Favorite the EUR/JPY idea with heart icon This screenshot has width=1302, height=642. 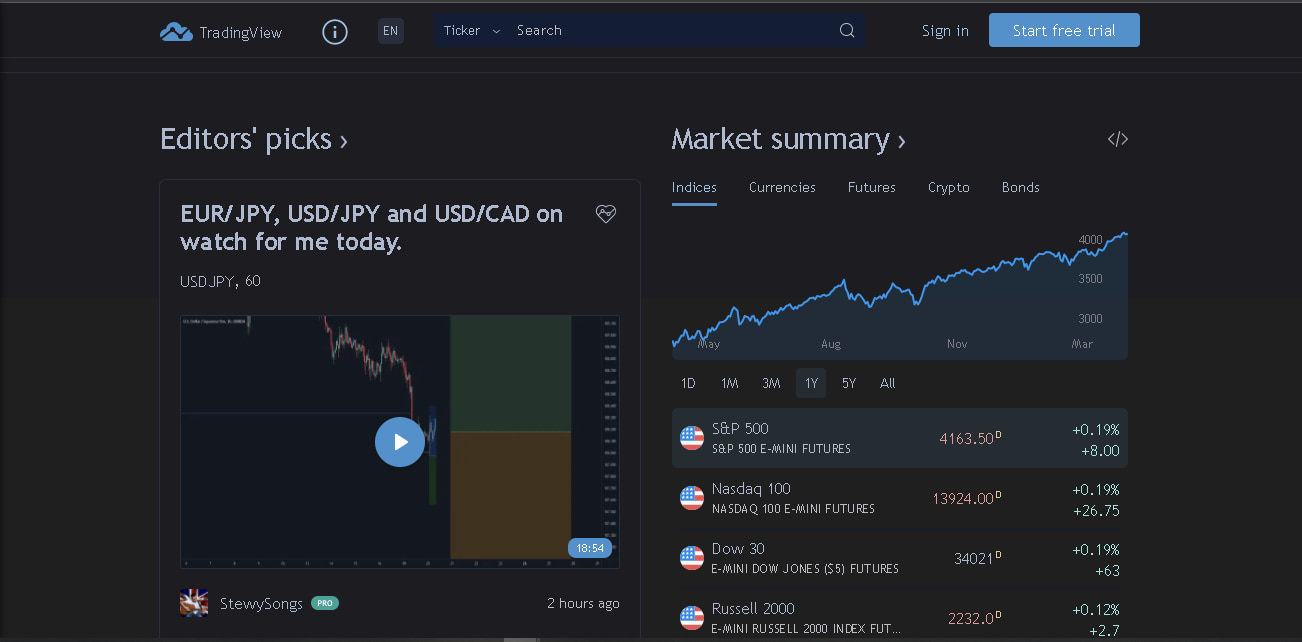click(606, 213)
